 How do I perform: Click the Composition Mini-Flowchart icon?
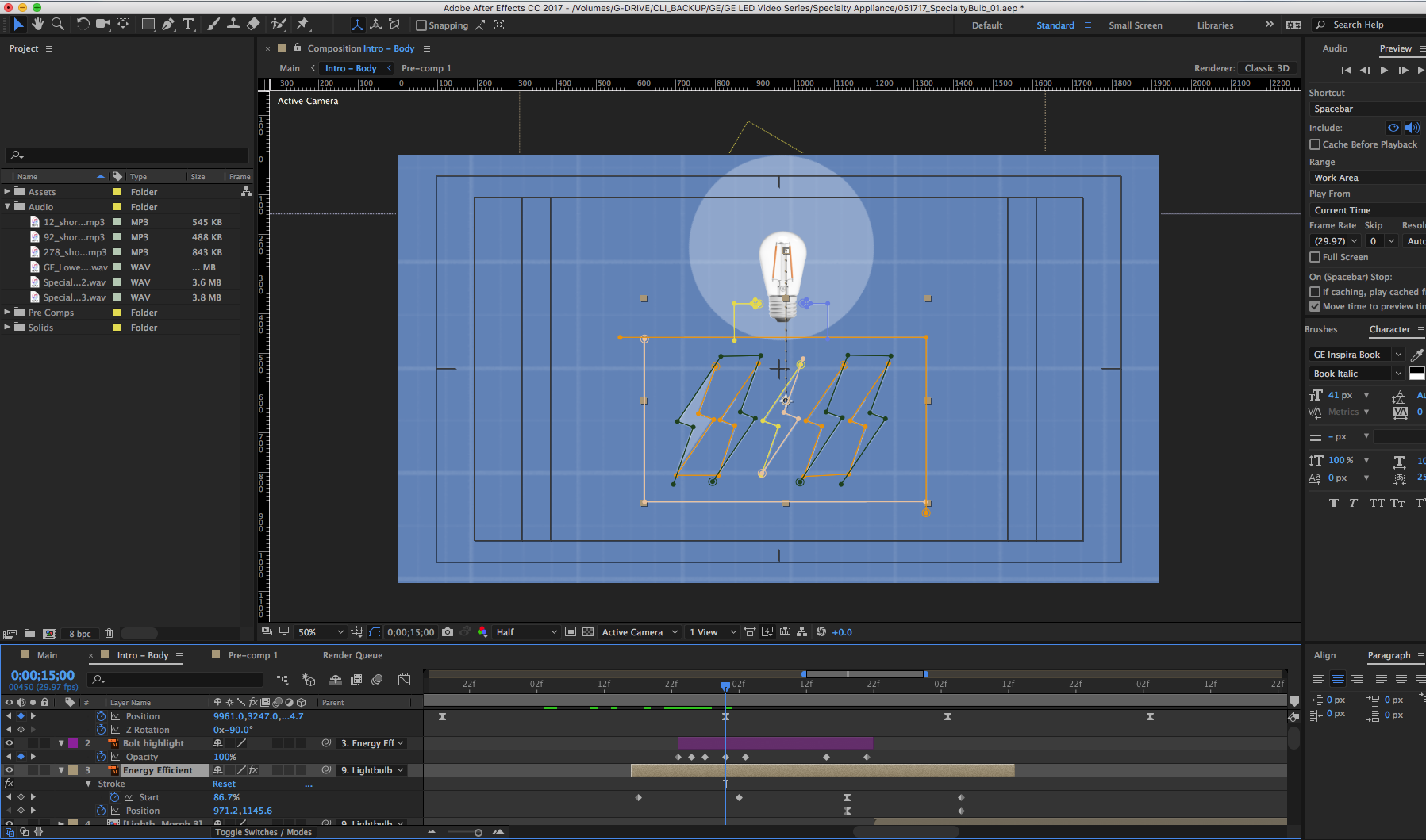(282, 680)
